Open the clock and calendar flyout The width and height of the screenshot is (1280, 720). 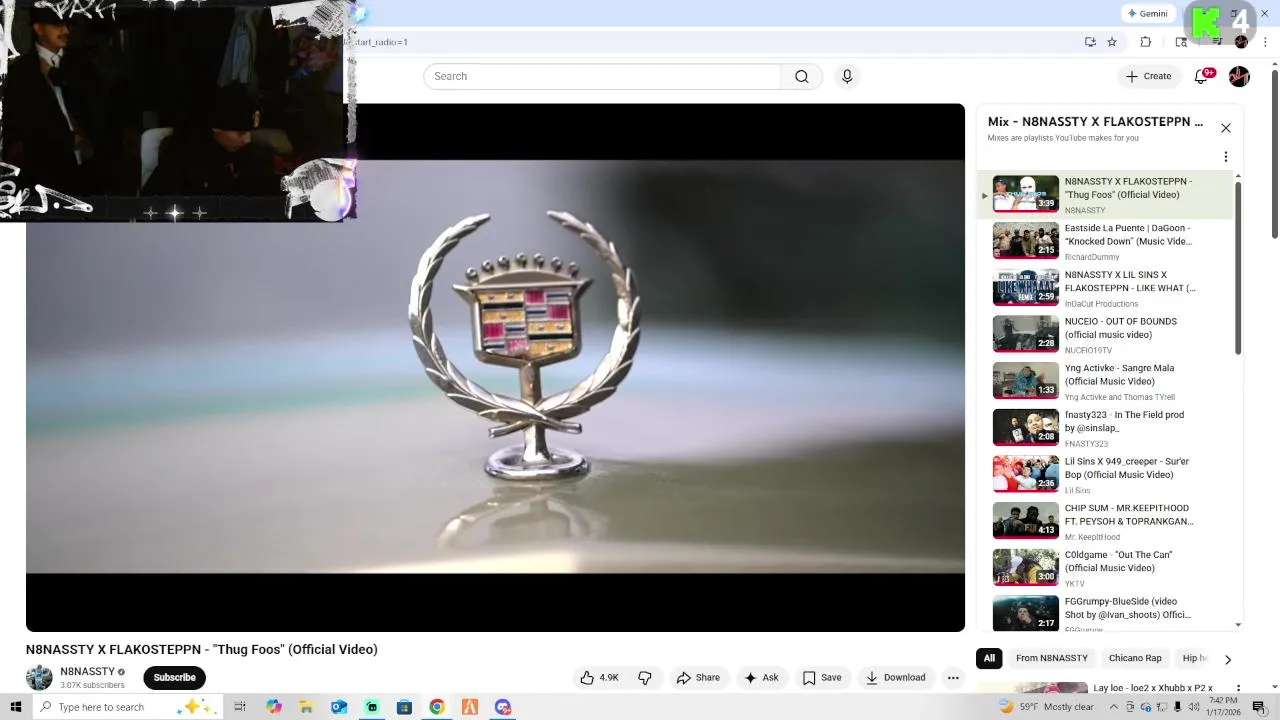pyautogui.click(x=1223, y=707)
